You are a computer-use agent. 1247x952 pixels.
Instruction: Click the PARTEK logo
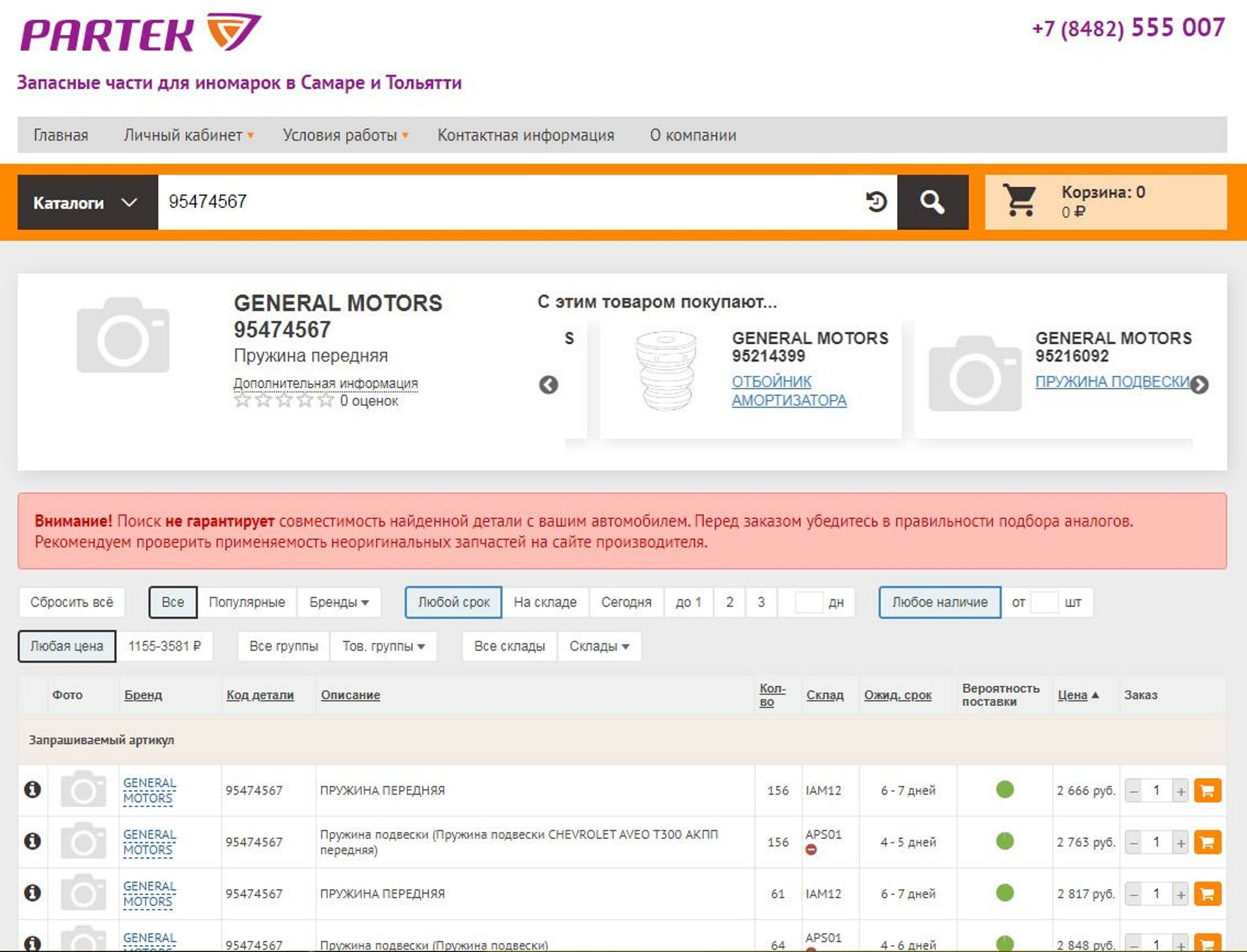140,32
